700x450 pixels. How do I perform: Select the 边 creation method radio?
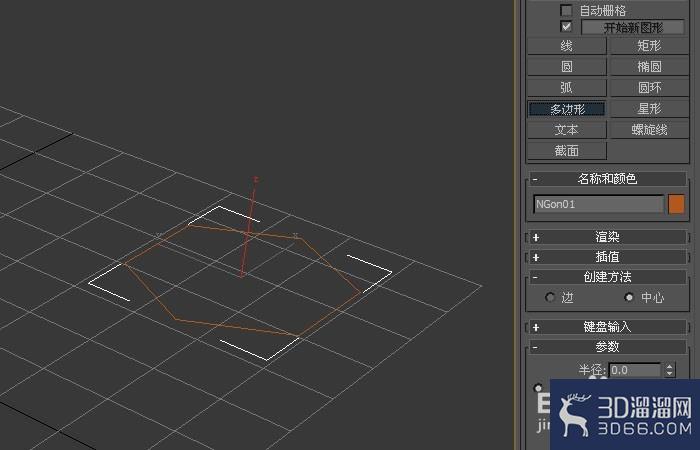point(550,297)
